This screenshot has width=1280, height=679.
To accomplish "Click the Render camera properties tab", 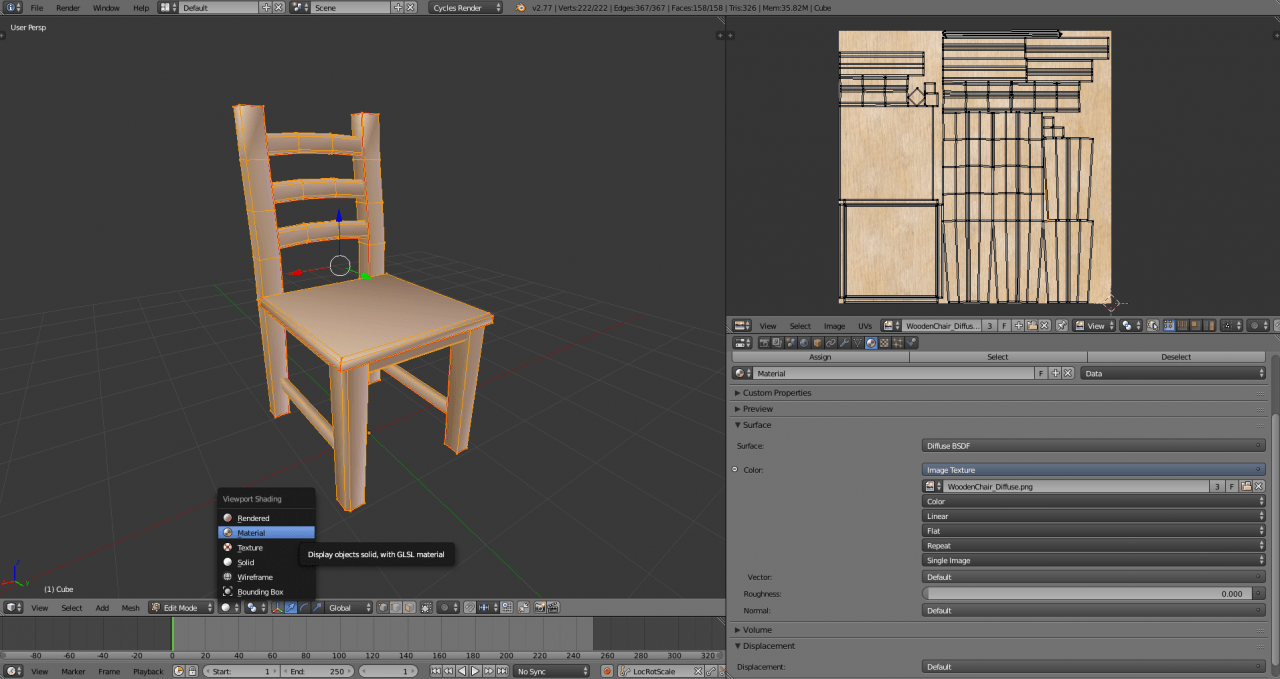I will pos(765,343).
